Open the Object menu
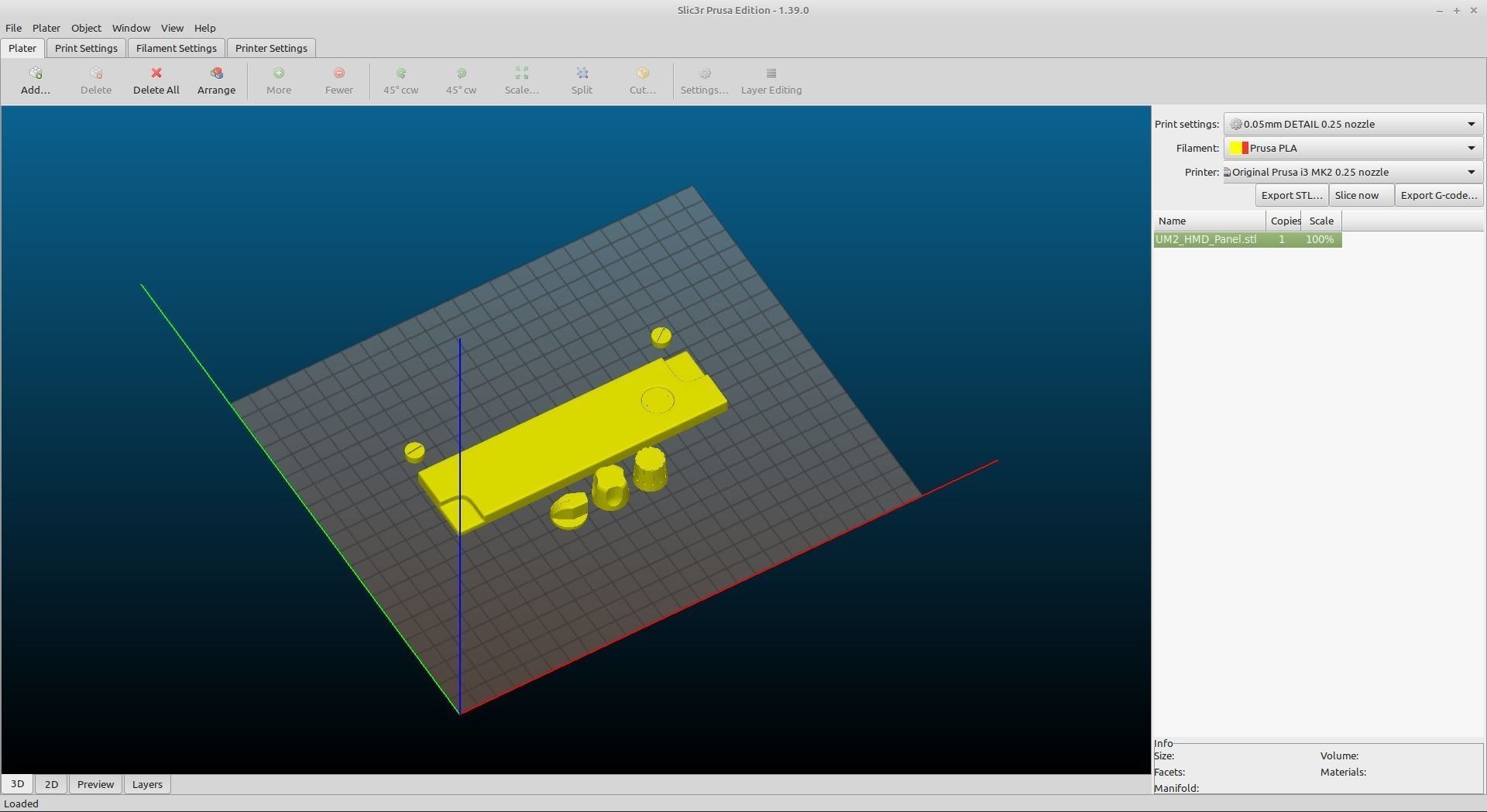1487x812 pixels. pyautogui.click(x=86, y=28)
